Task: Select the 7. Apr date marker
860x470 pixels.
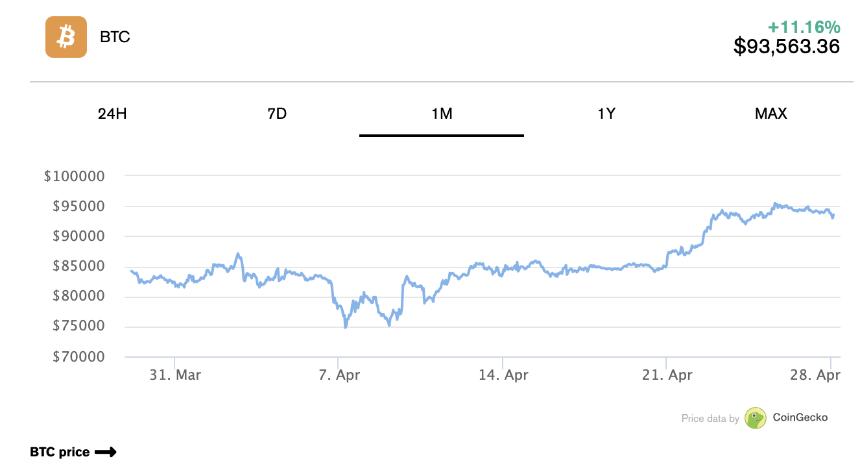Action: (339, 375)
